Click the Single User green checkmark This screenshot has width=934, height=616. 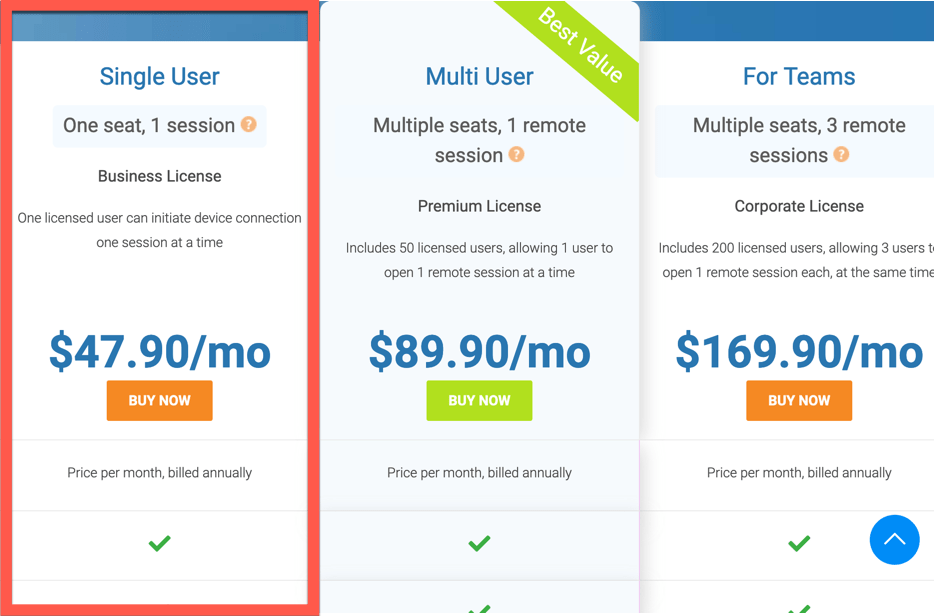tap(160, 543)
